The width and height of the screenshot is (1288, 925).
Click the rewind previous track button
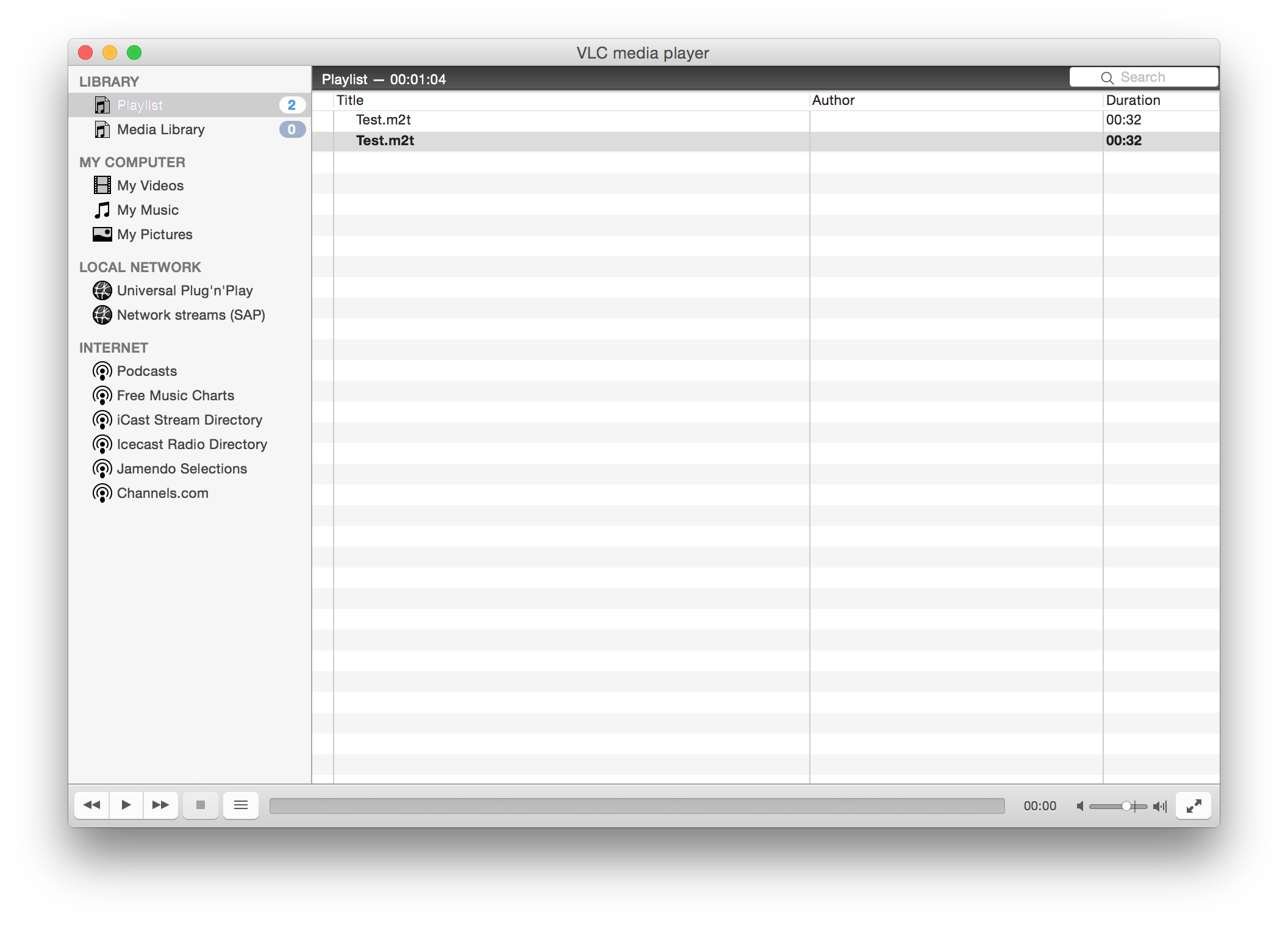92,805
